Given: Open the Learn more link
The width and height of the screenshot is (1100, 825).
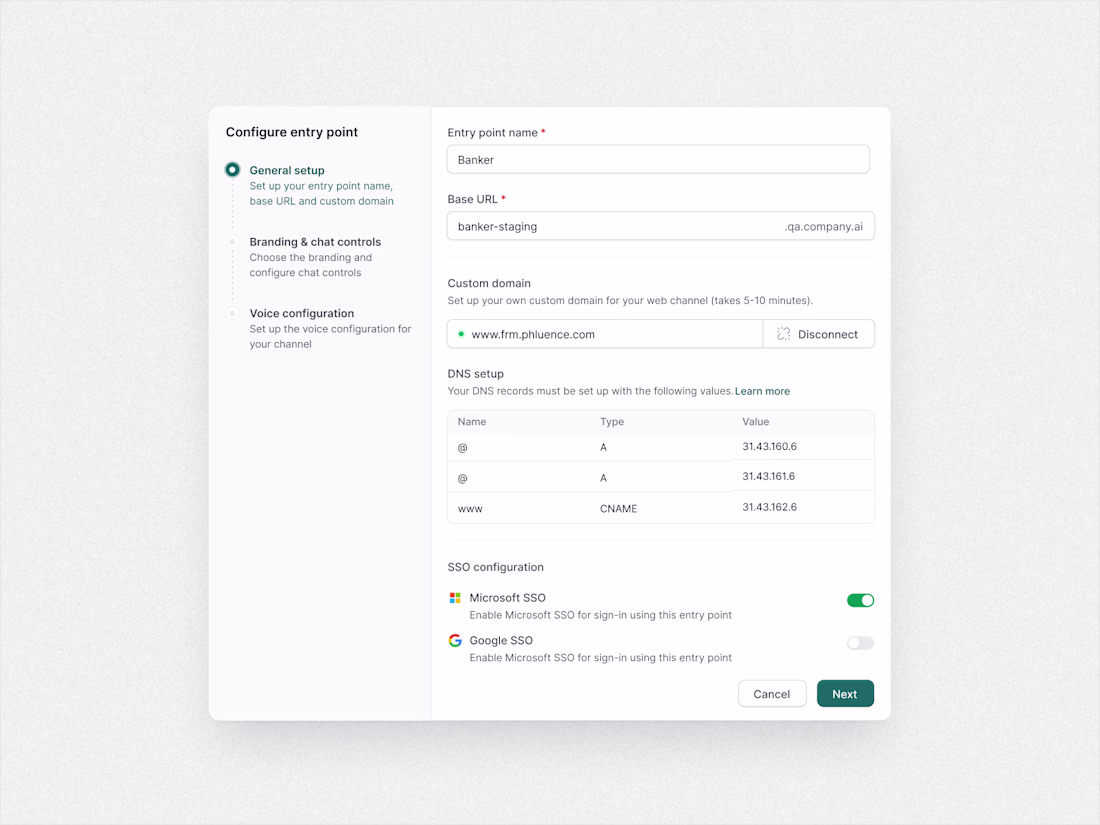Looking at the screenshot, I should click(762, 391).
